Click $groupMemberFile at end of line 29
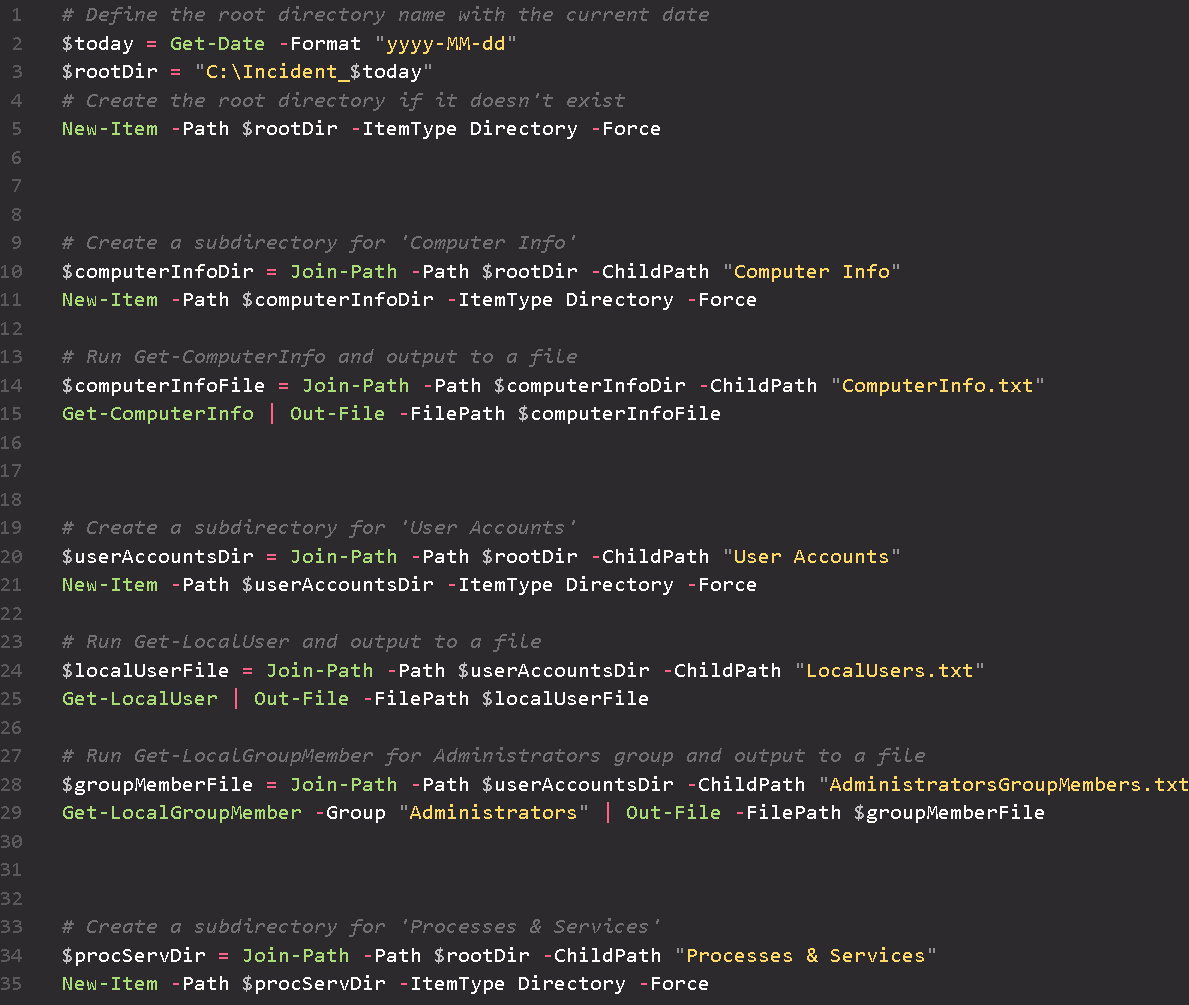The height and width of the screenshot is (1005, 1189). tap(949, 813)
